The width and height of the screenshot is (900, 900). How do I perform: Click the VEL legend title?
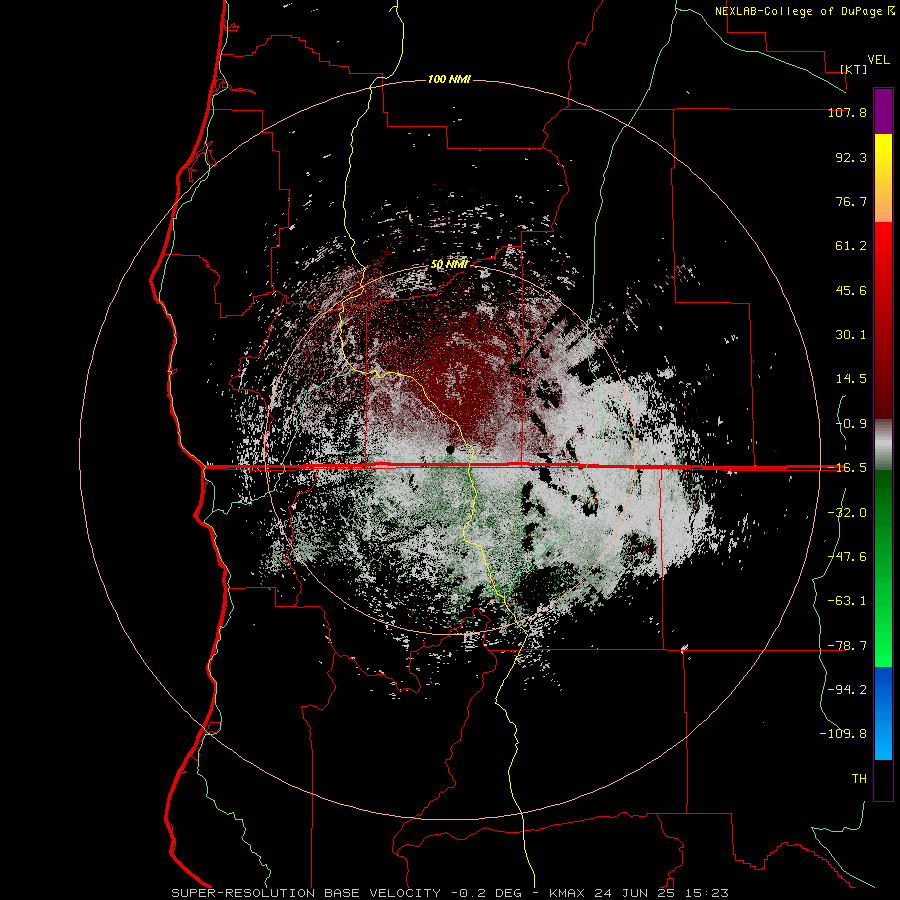[878, 60]
